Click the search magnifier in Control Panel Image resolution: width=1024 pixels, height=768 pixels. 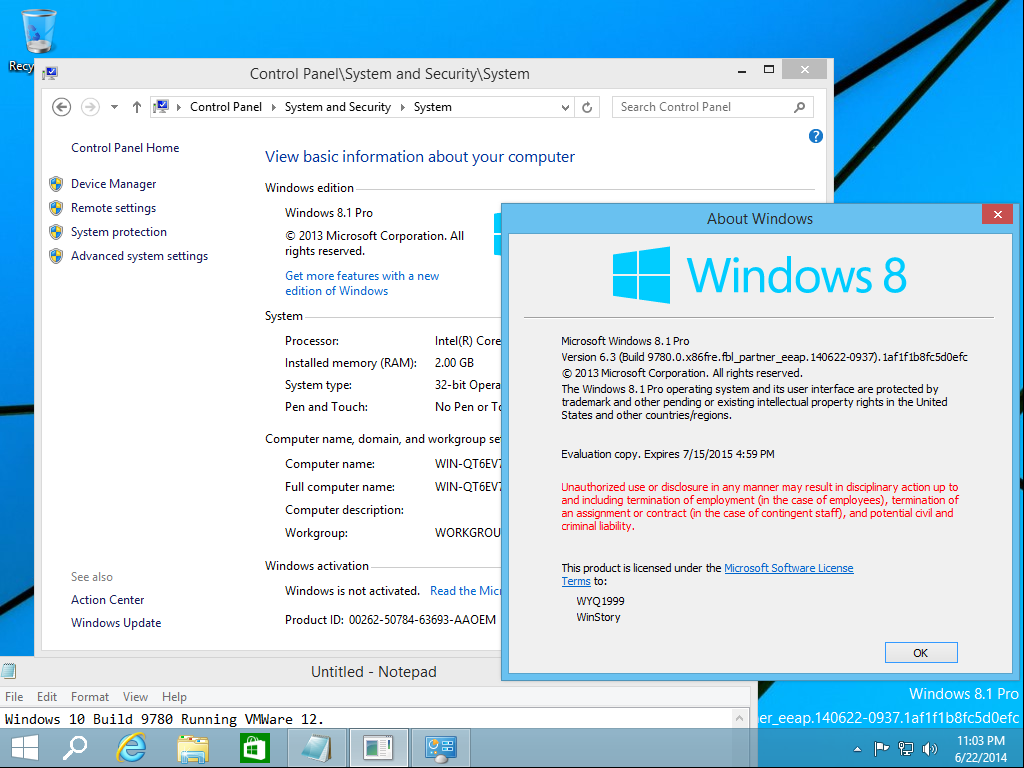[799, 107]
